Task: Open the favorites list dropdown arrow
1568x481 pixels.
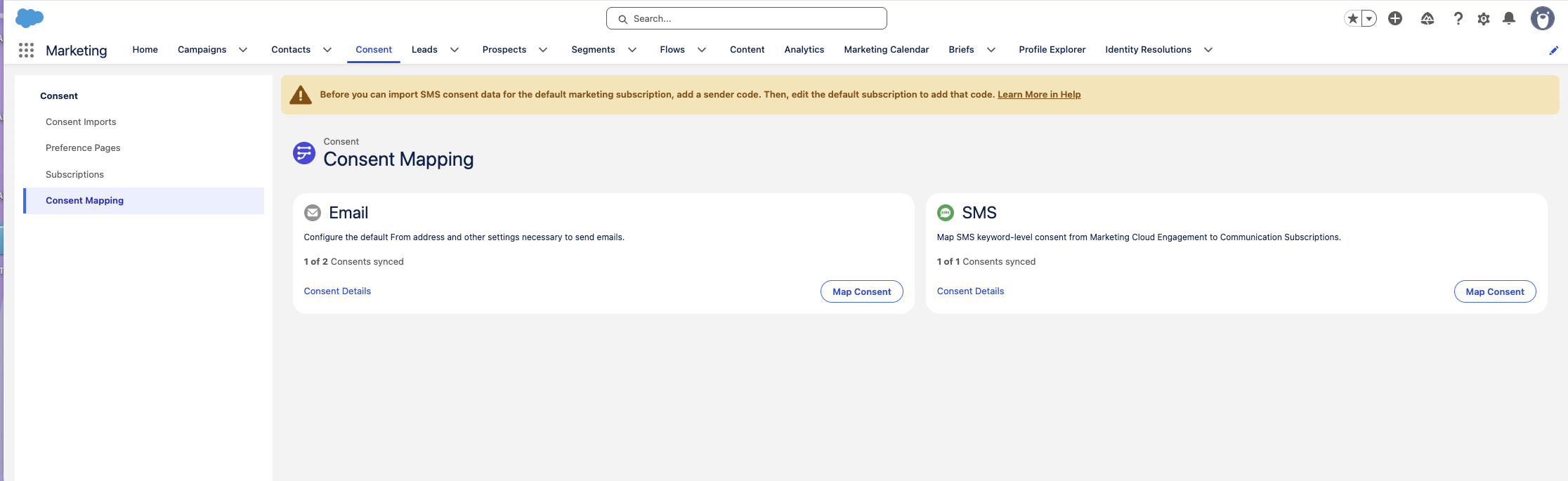Action: [x=1368, y=19]
